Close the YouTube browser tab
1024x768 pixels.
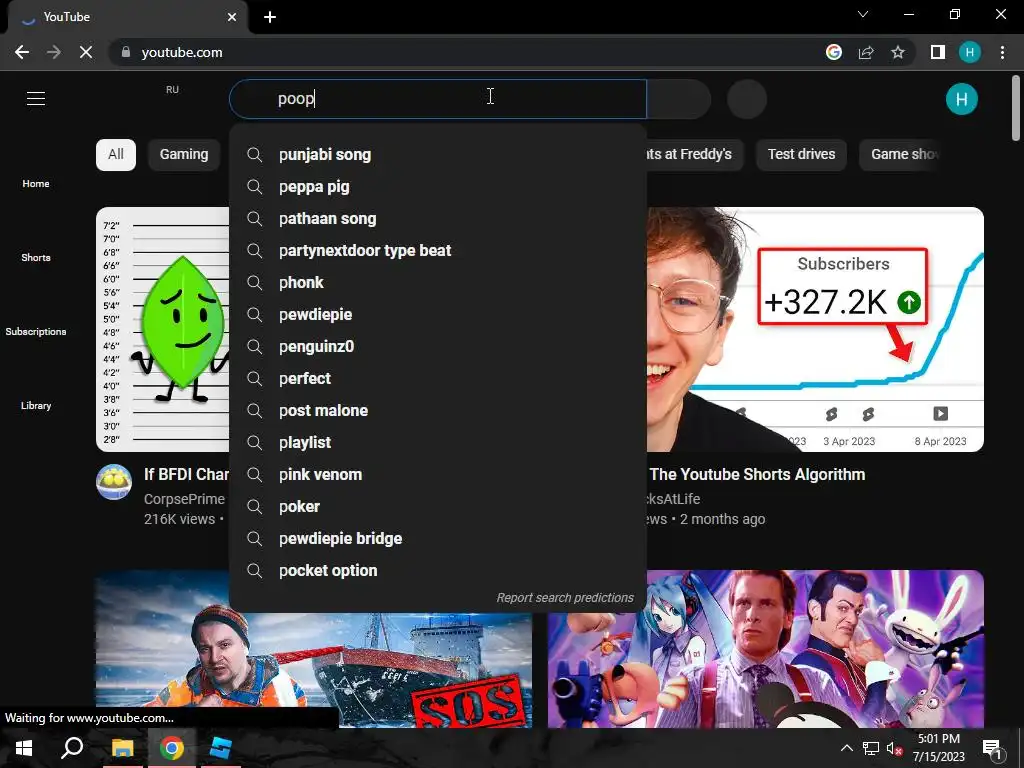[232, 17]
